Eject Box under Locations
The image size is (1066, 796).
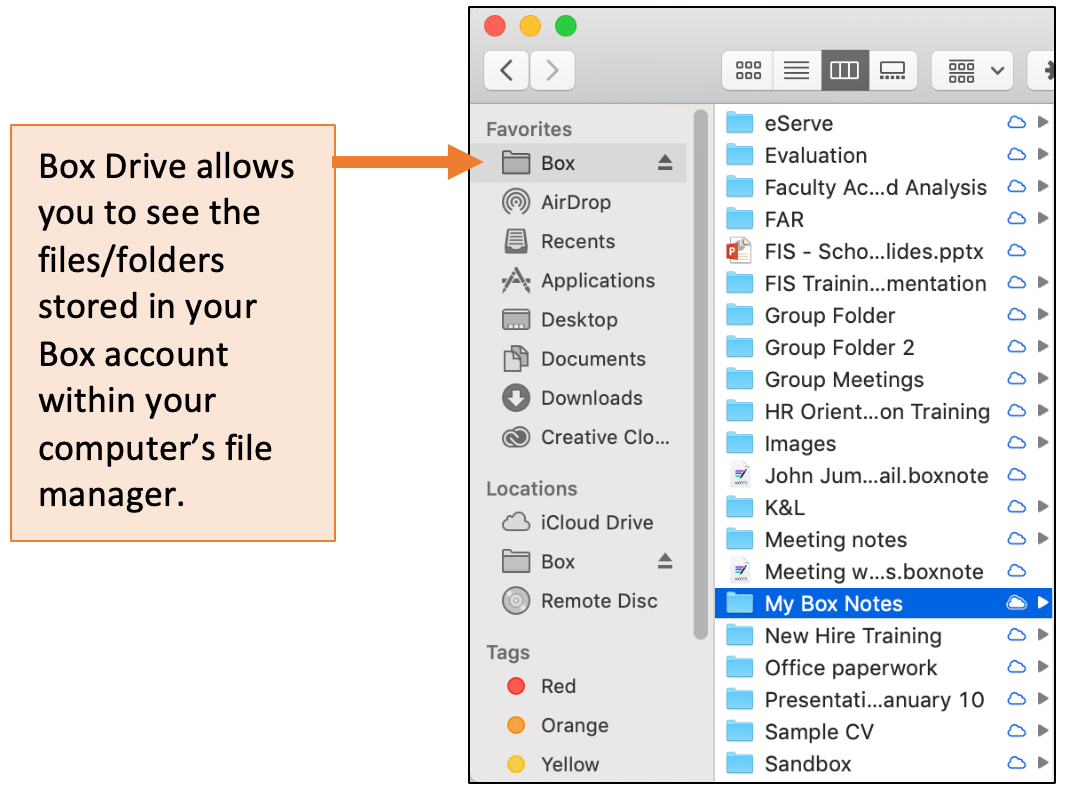pyautogui.click(x=665, y=561)
